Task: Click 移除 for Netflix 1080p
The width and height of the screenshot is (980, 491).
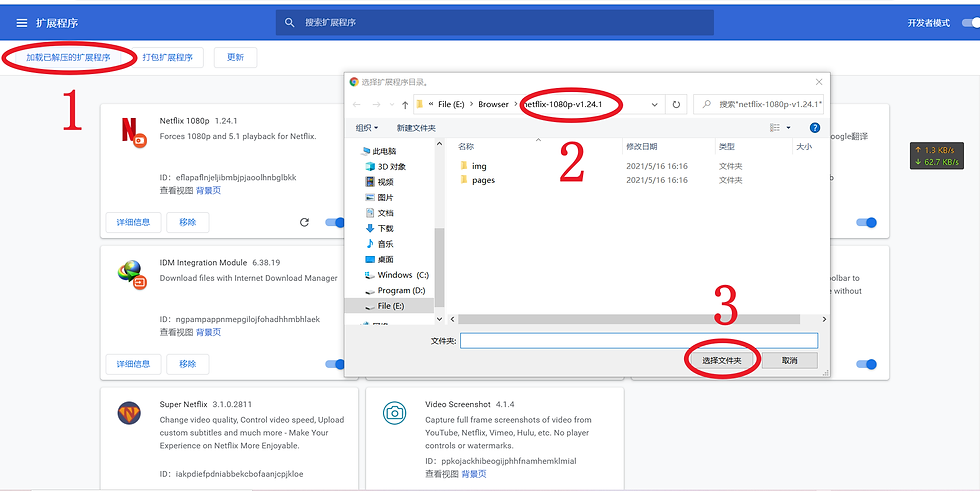Action: click(x=188, y=222)
